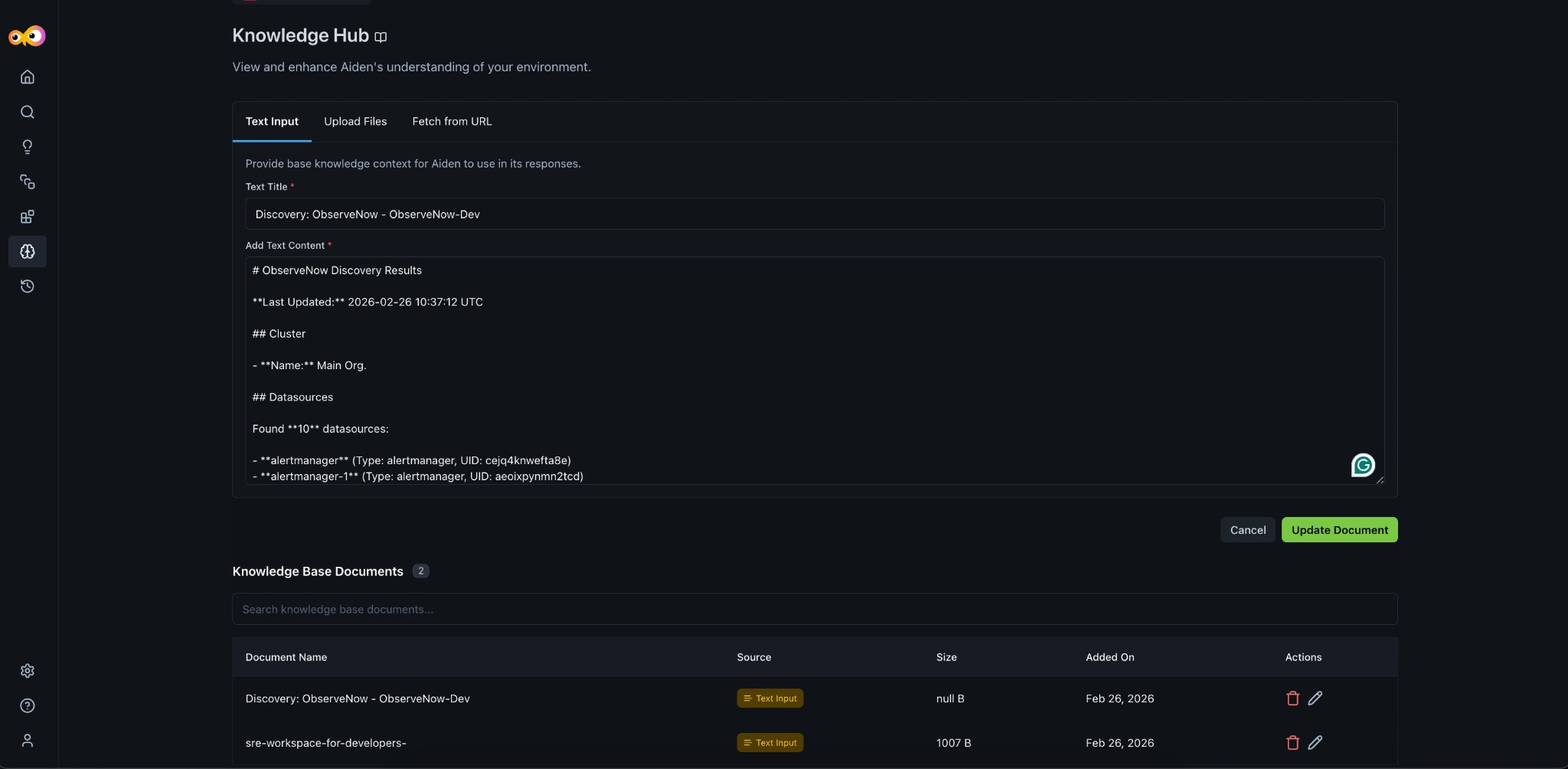The image size is (1568, 769).
Task: Click the Grammarly icon in text area
Action: pos(1363,465)
